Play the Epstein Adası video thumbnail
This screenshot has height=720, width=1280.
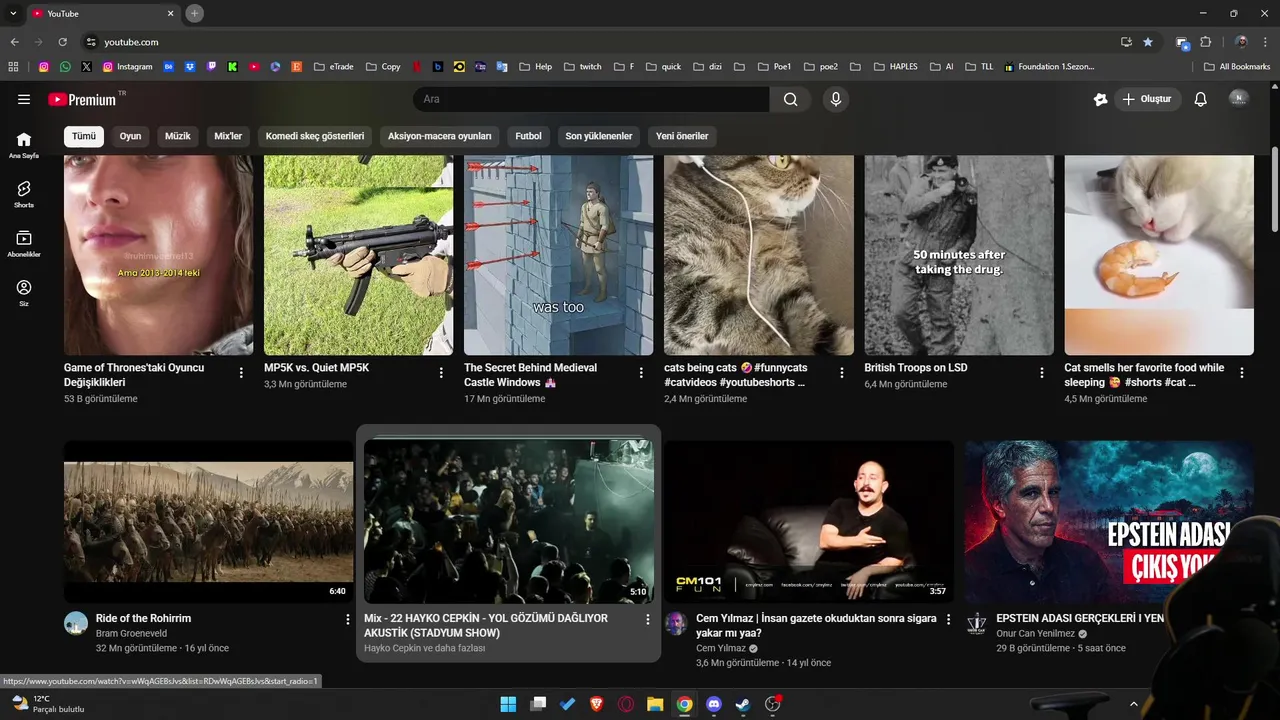(1109, 522)
